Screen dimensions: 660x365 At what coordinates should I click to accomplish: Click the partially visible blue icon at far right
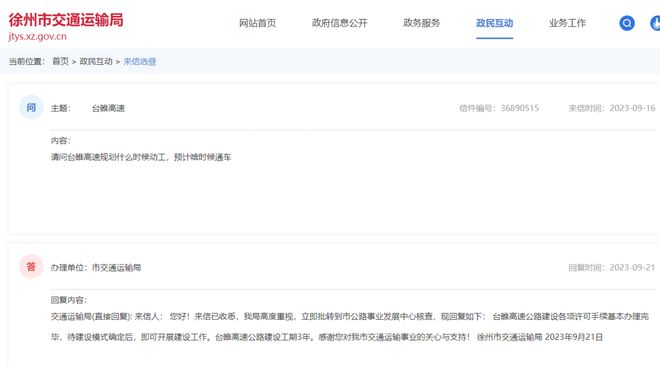tap(655, 23)
